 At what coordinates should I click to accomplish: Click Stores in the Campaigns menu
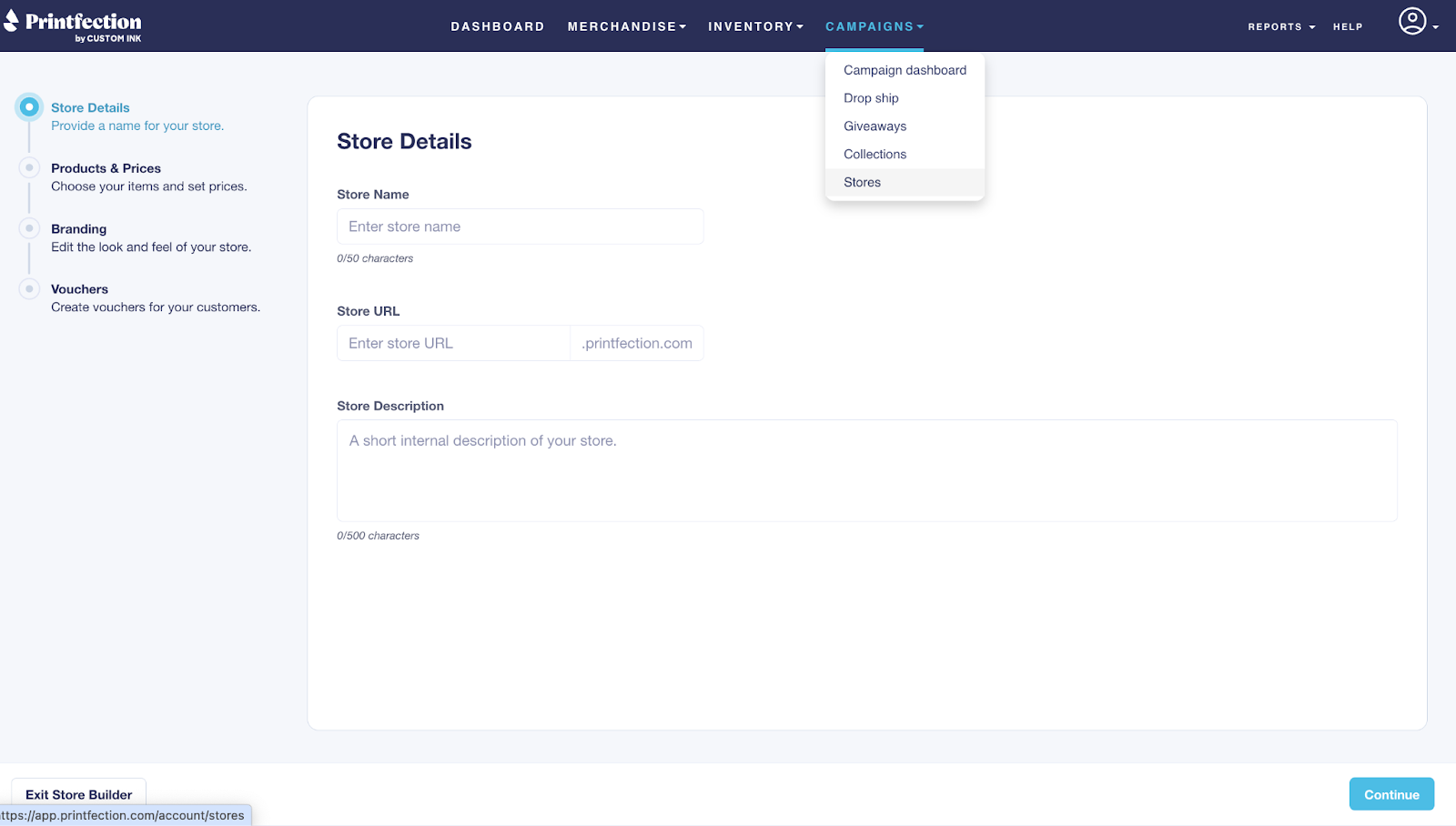click(862, 183)
